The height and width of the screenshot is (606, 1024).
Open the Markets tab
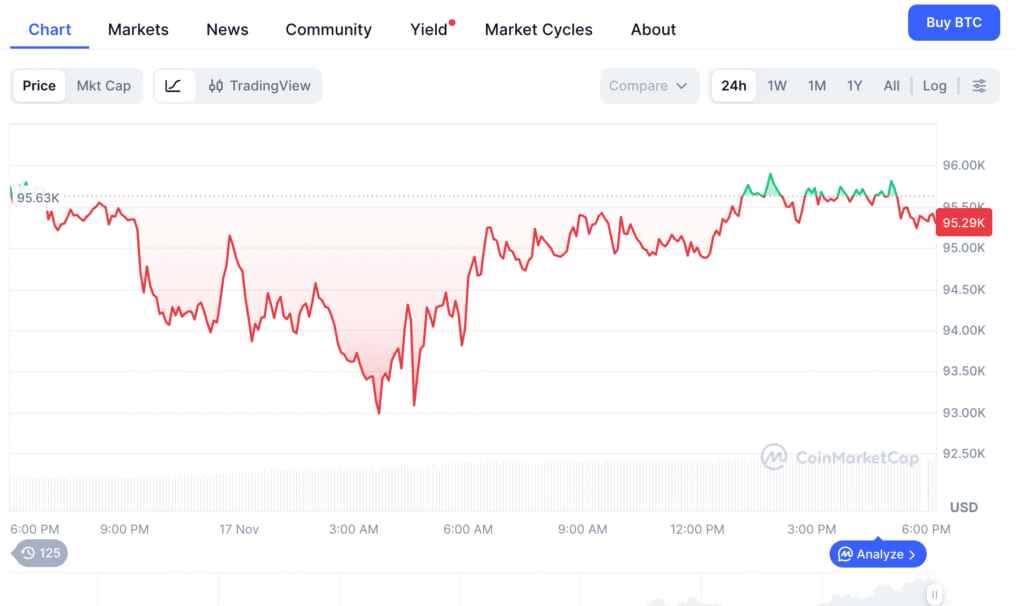point(138,29)
